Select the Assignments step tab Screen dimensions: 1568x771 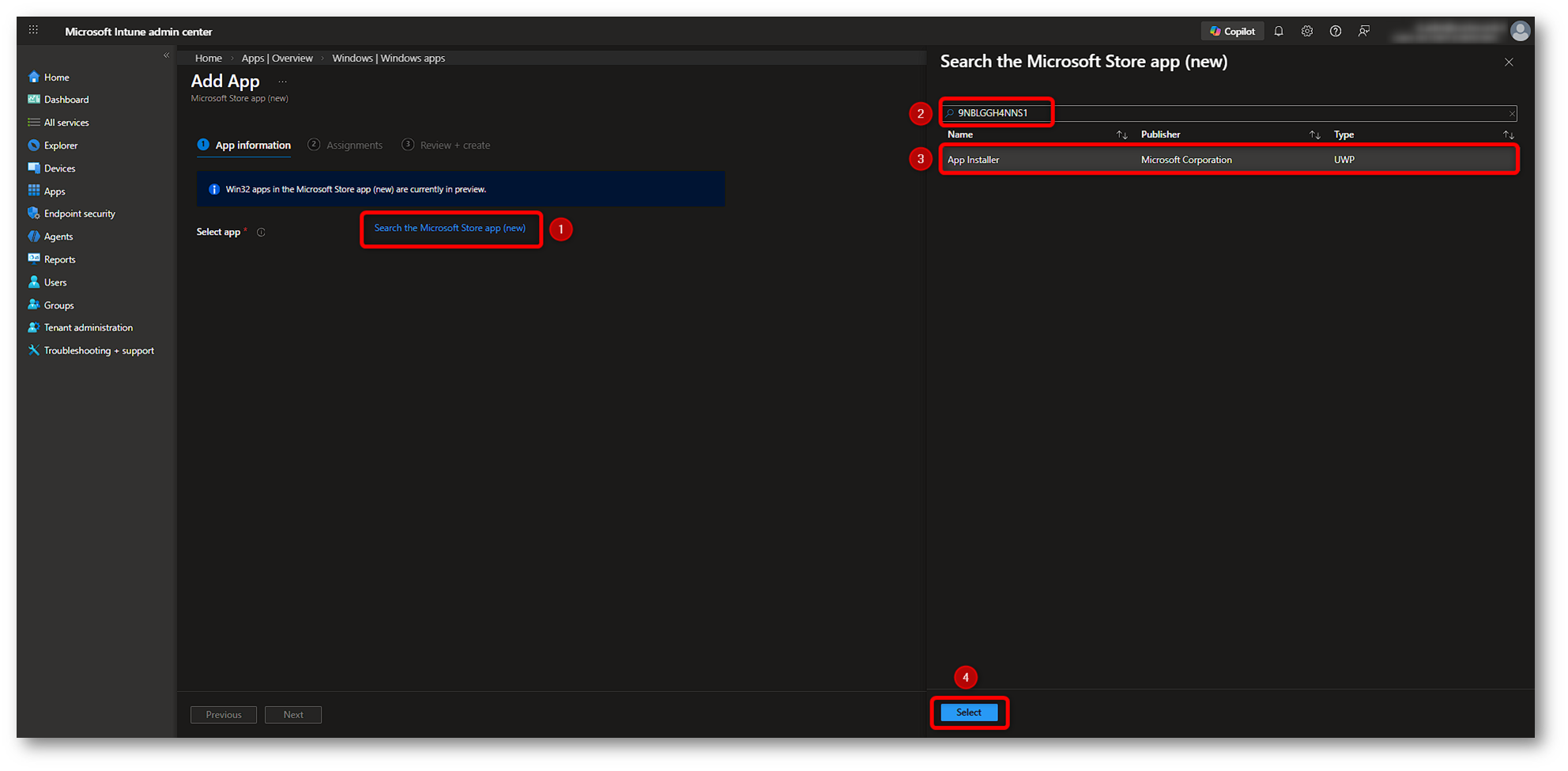click(345, 146)
